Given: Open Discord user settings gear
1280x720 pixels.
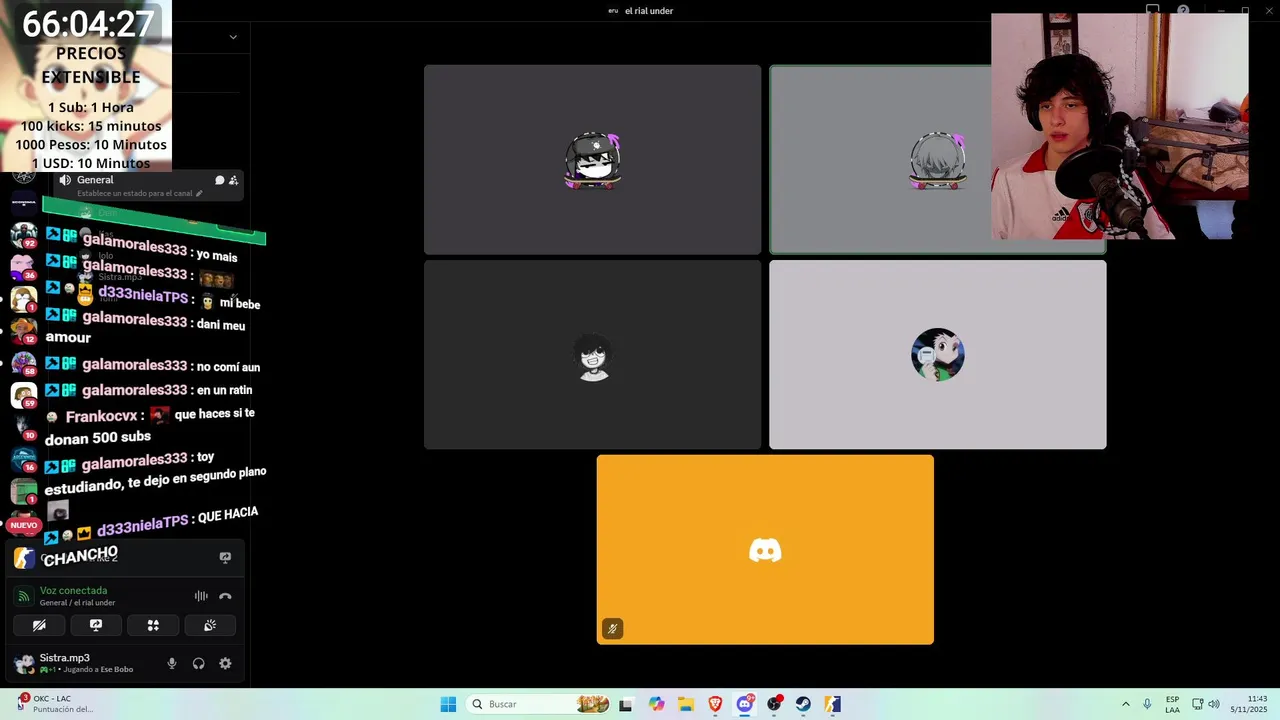Looking at the screenshot, I should click(x=225, y=663).
